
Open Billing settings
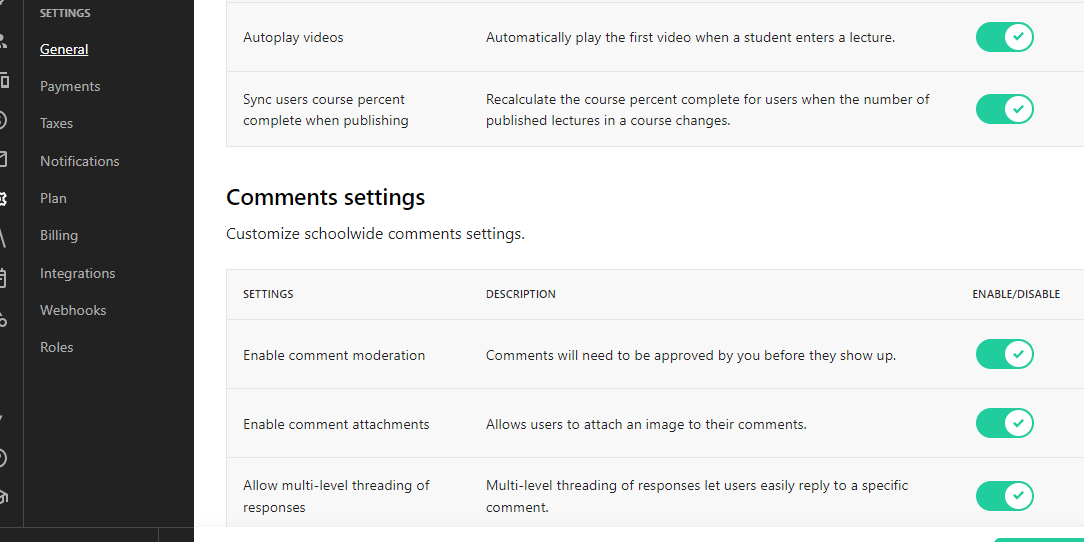click(x=59, y=235)
